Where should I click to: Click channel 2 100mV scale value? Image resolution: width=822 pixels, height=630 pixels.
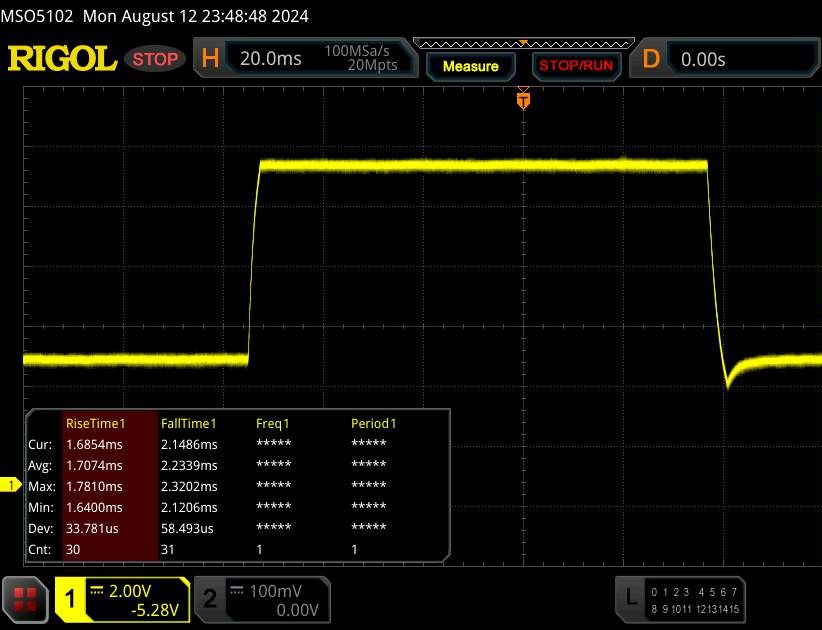pos(275,591)
